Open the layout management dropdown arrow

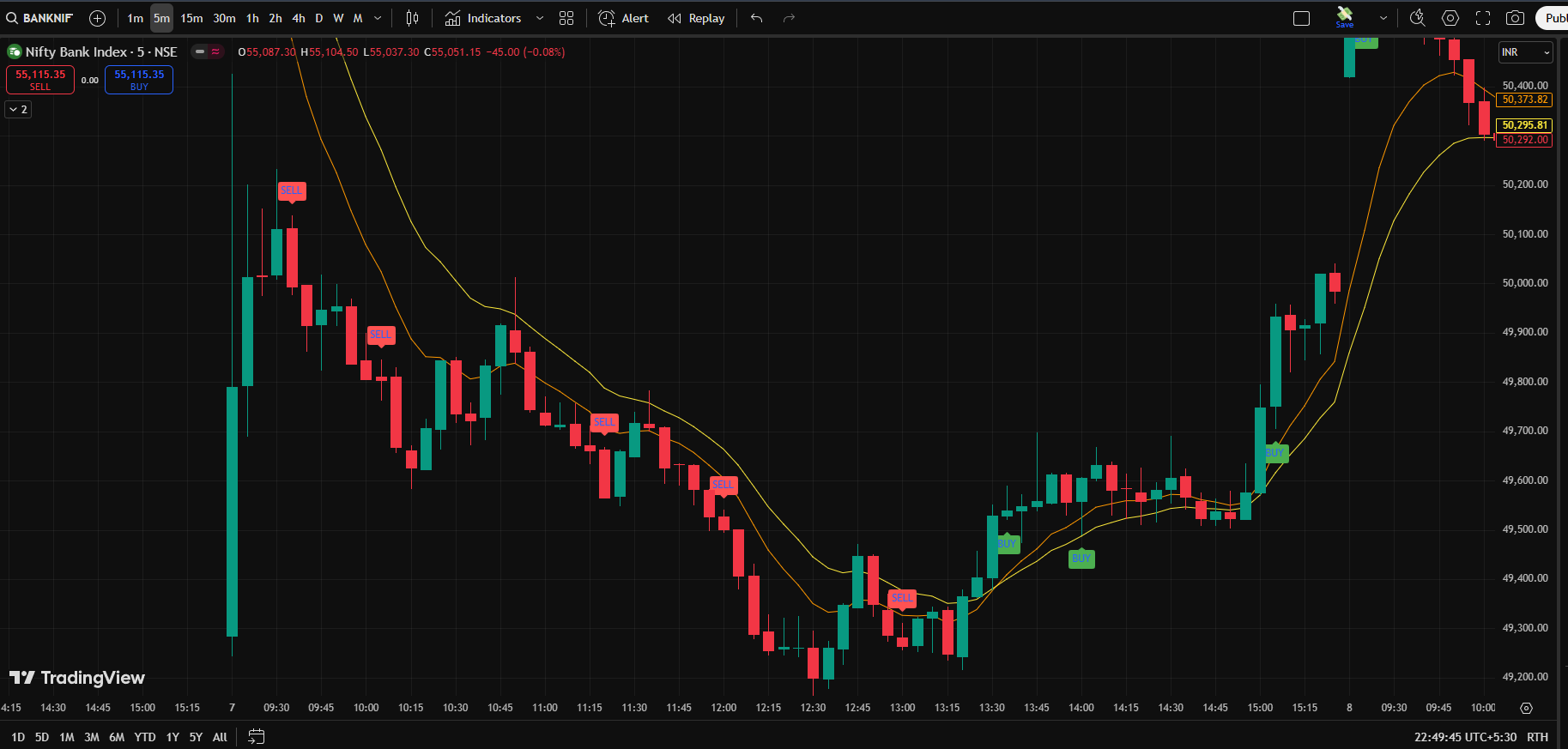1383,18
